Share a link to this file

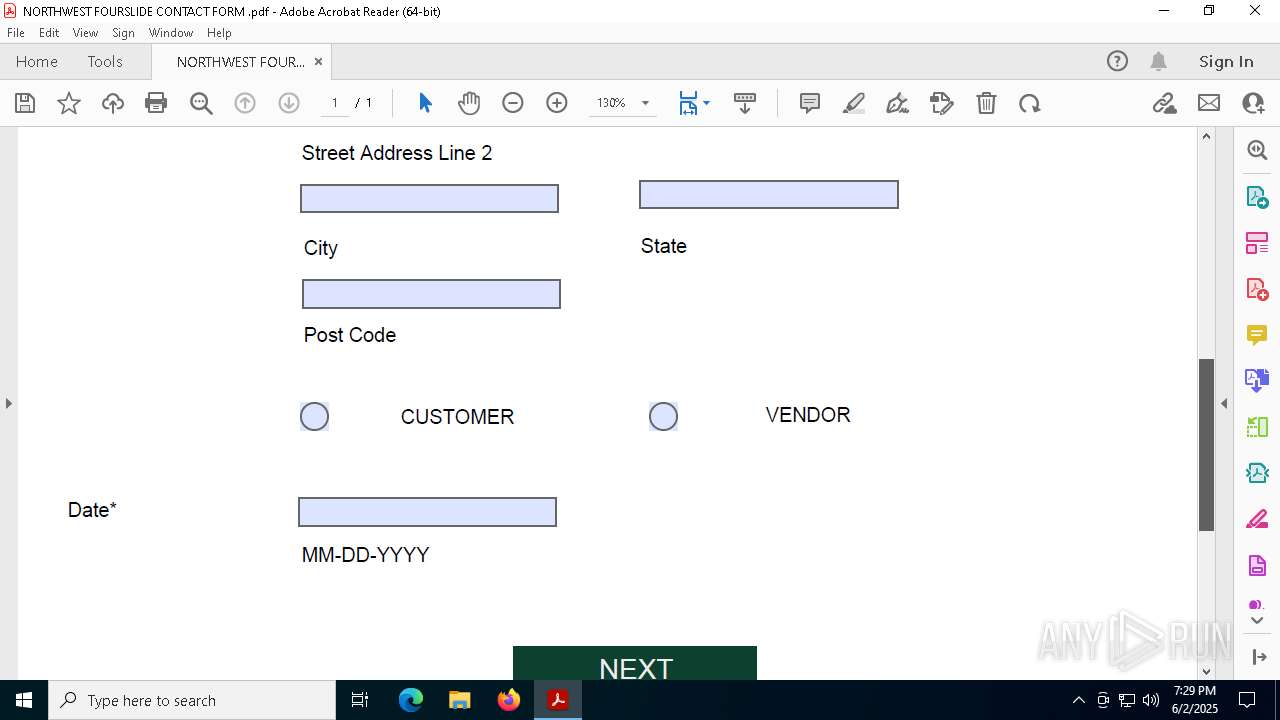point(1165,103)
